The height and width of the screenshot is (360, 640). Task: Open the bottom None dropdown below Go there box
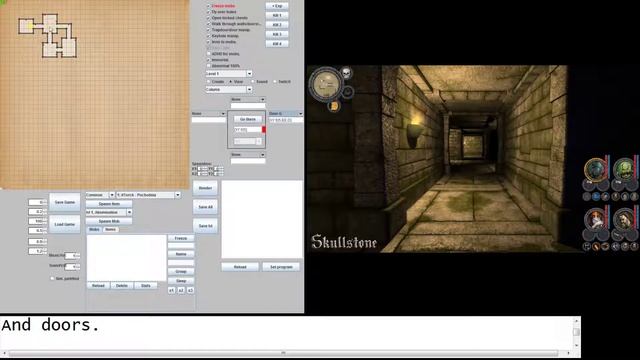[x=248, y=155]
